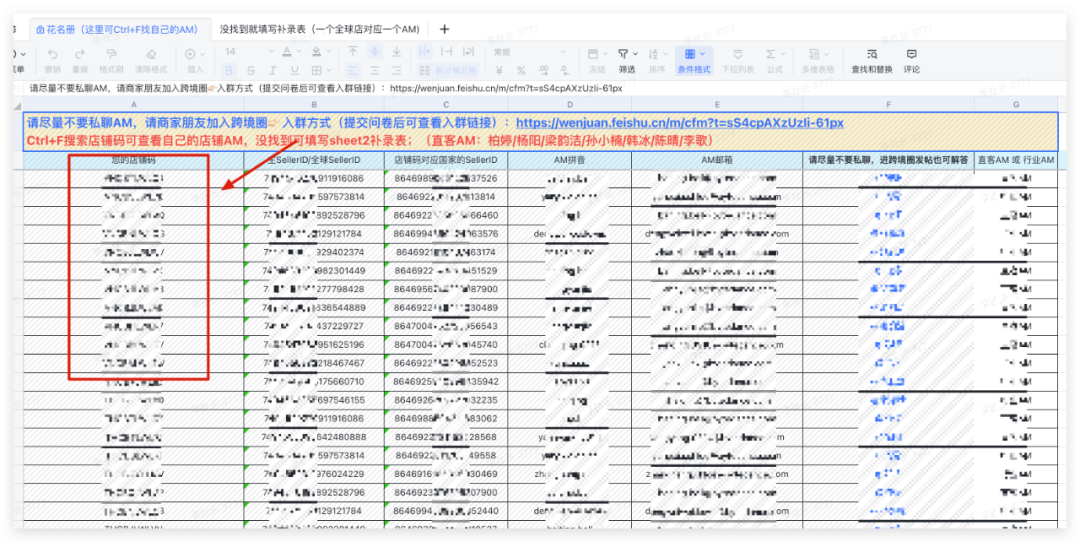Screen dimensions: 1080x542
Task: Toggle italic formatting
Action: [273, 70]
